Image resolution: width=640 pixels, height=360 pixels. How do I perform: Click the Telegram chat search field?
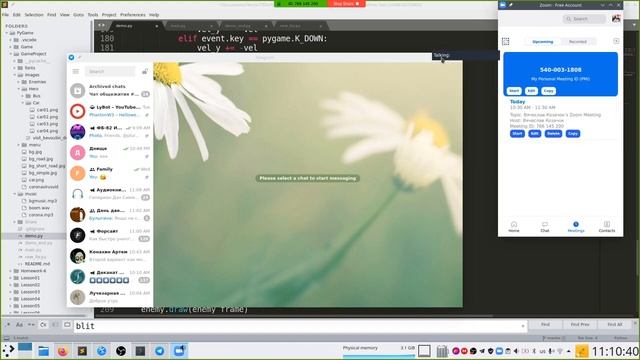pyautogui.click(x=110, y=71)
